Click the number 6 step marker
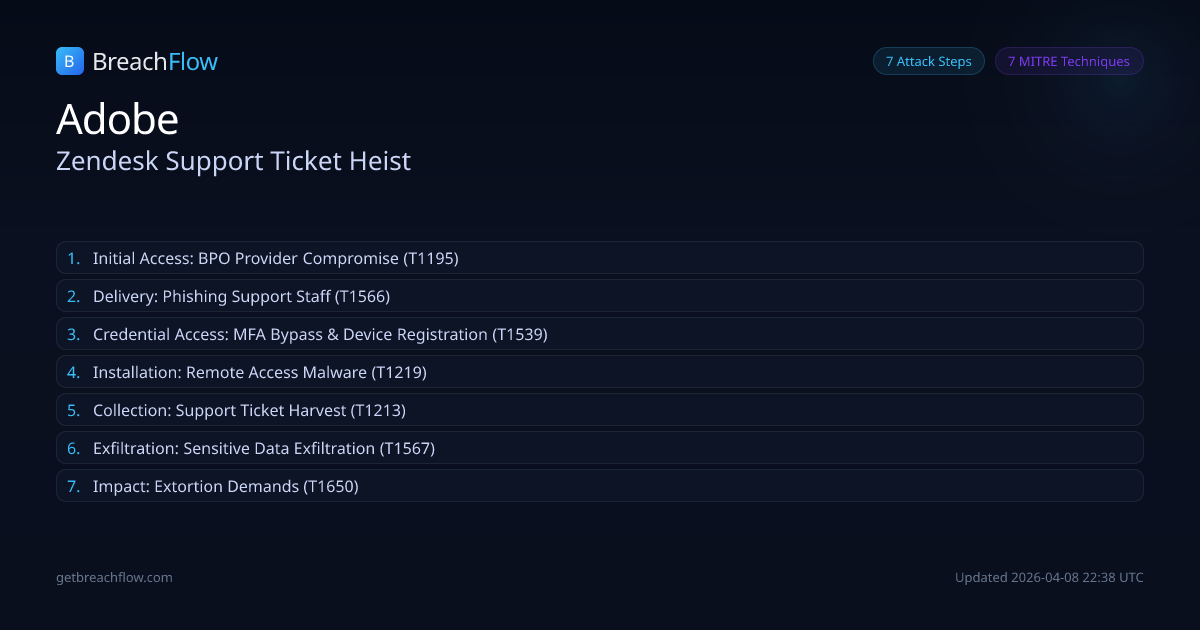Screen dimensions: 1200x630 tap(73, 448)
